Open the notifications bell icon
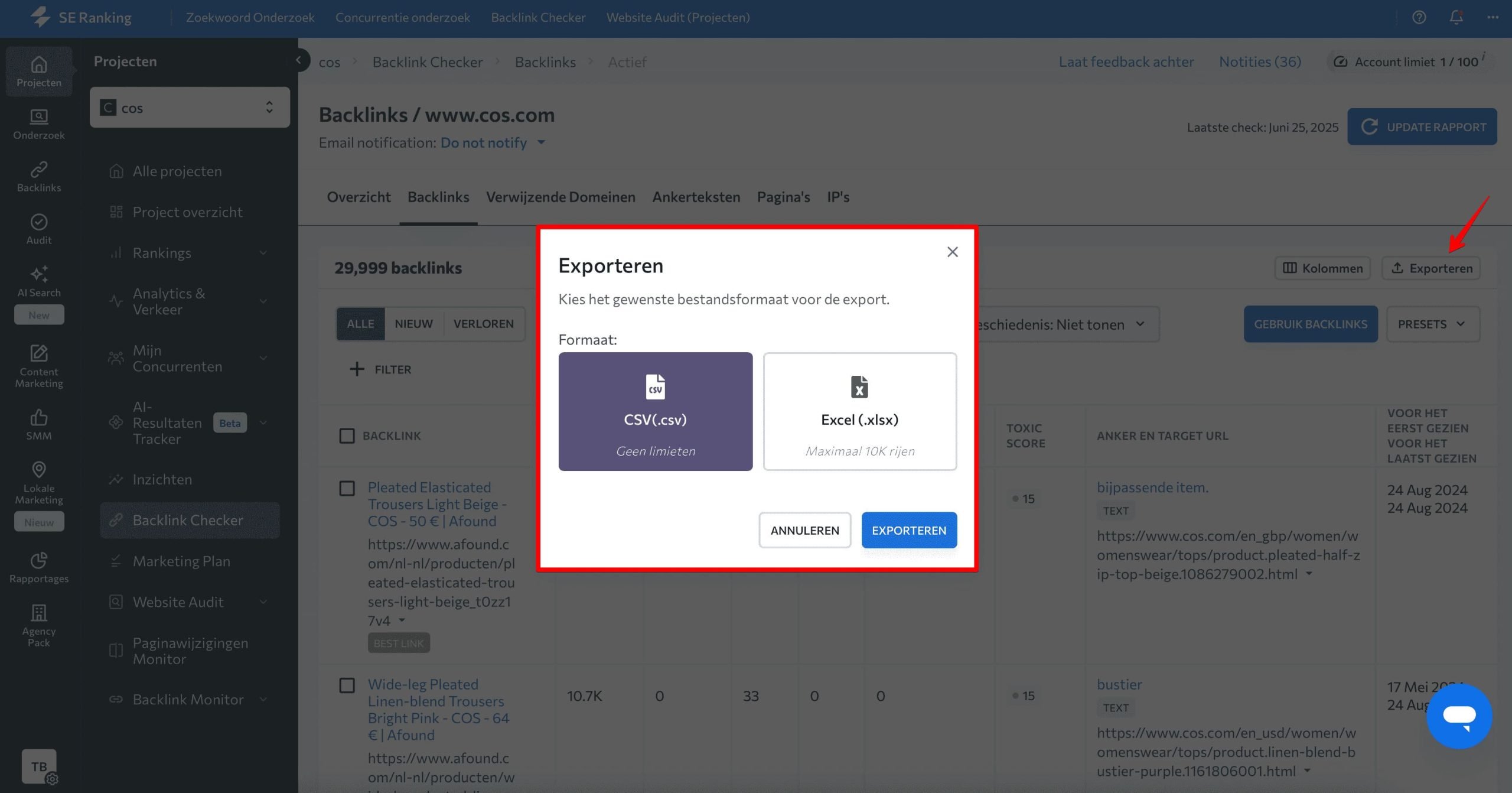1512x793 pixels. point(1456,17)
